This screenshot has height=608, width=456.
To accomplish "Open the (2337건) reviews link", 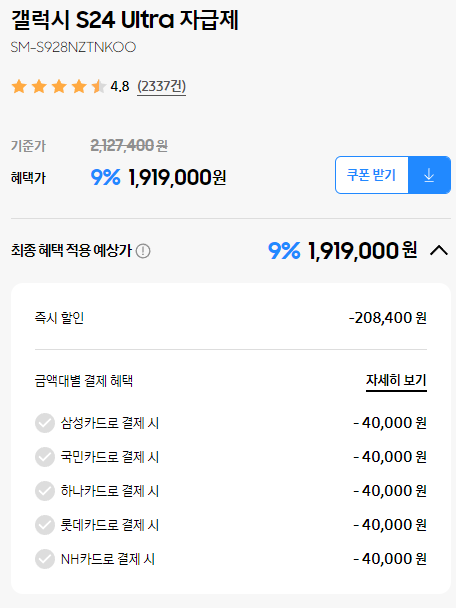I will tap(161, 86).
